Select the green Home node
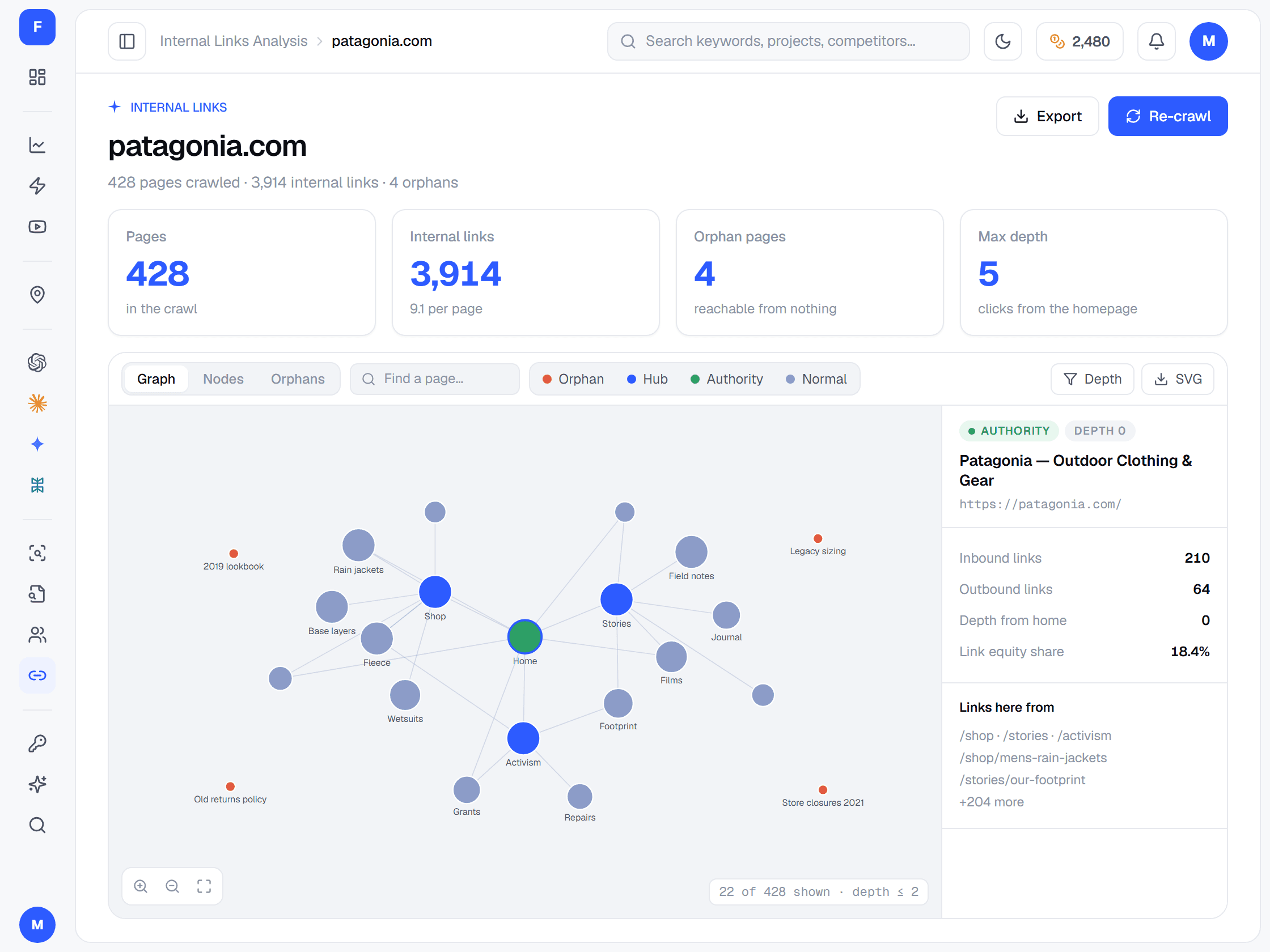Screen dimensions: 1270x952 [x=525, y=637]
